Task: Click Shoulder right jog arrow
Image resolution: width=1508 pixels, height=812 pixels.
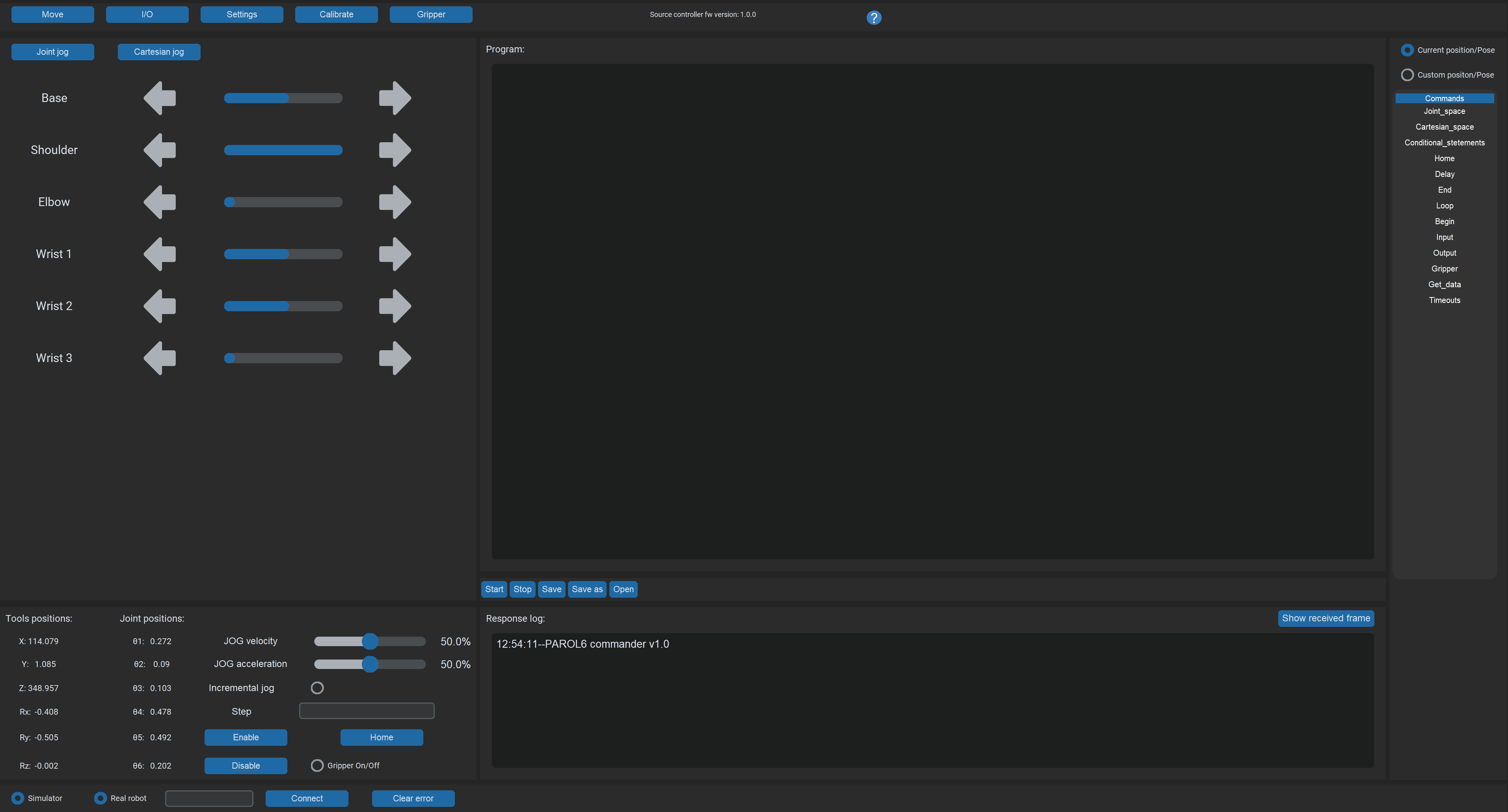Action: [x=395, y=151]
